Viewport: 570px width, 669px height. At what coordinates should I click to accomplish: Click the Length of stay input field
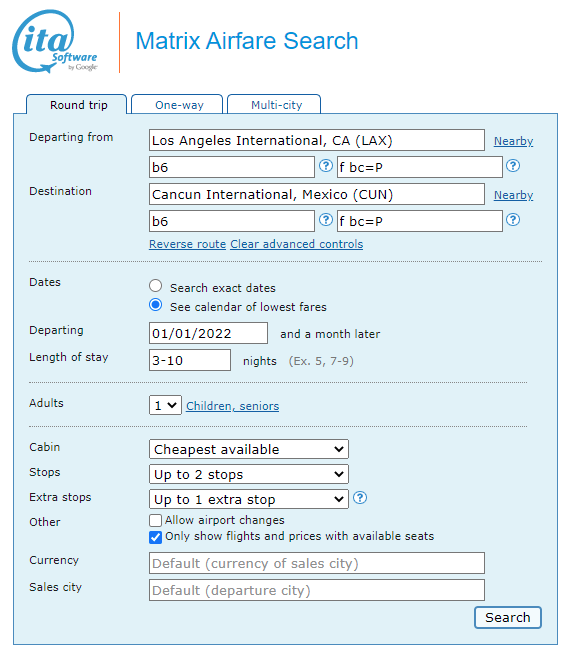tap(190, 360)
